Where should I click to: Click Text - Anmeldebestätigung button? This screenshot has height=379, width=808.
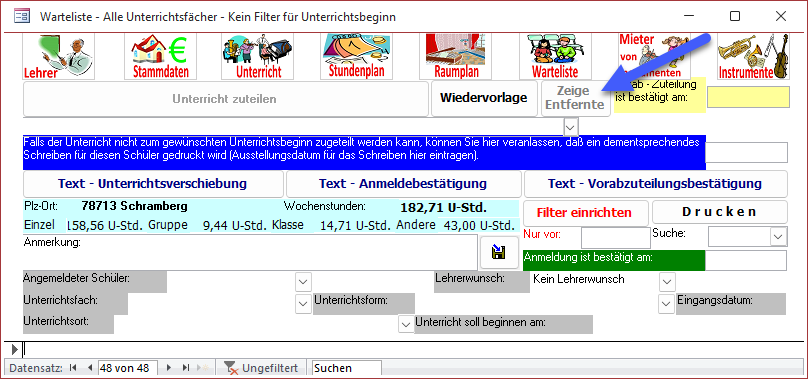pyautogui.click(x=402, y=184)
